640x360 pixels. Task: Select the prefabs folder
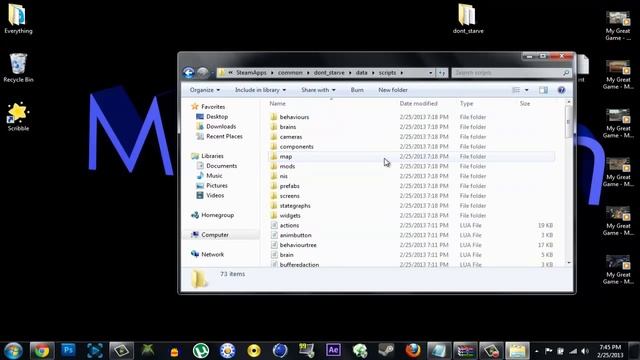tap(289, 186)
